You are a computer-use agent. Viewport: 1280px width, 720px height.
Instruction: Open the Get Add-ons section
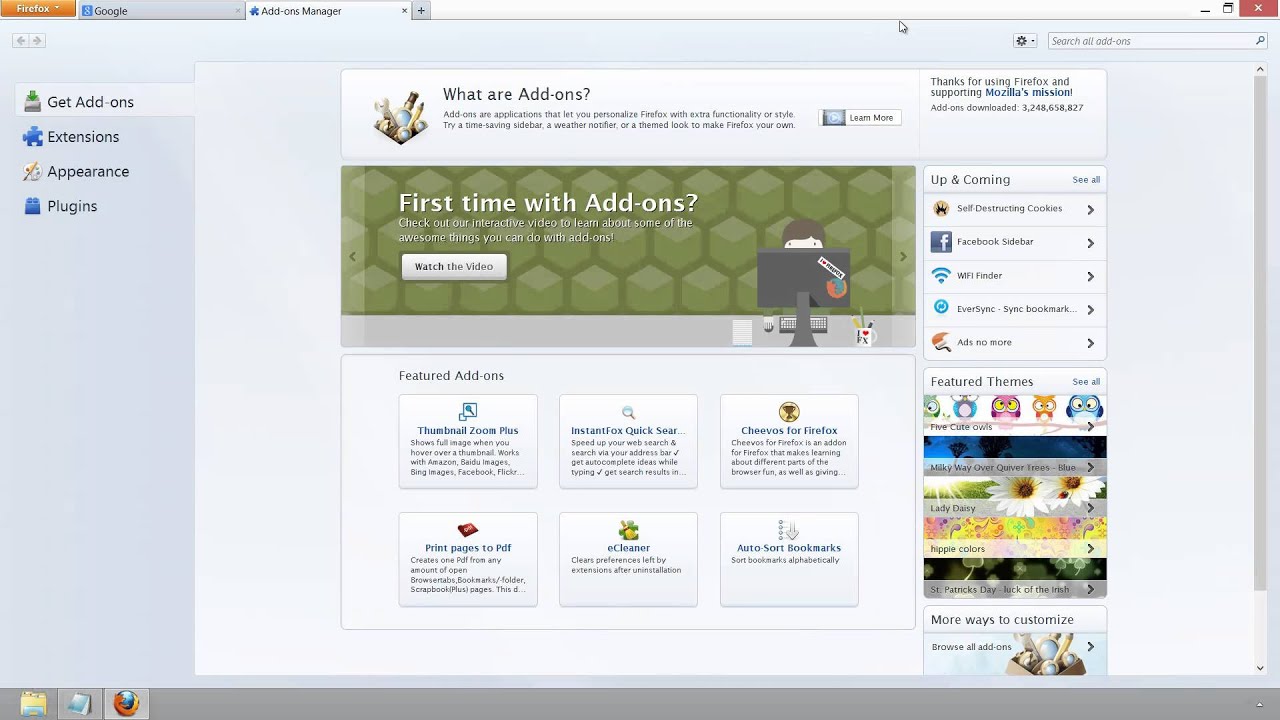[105, 102]
